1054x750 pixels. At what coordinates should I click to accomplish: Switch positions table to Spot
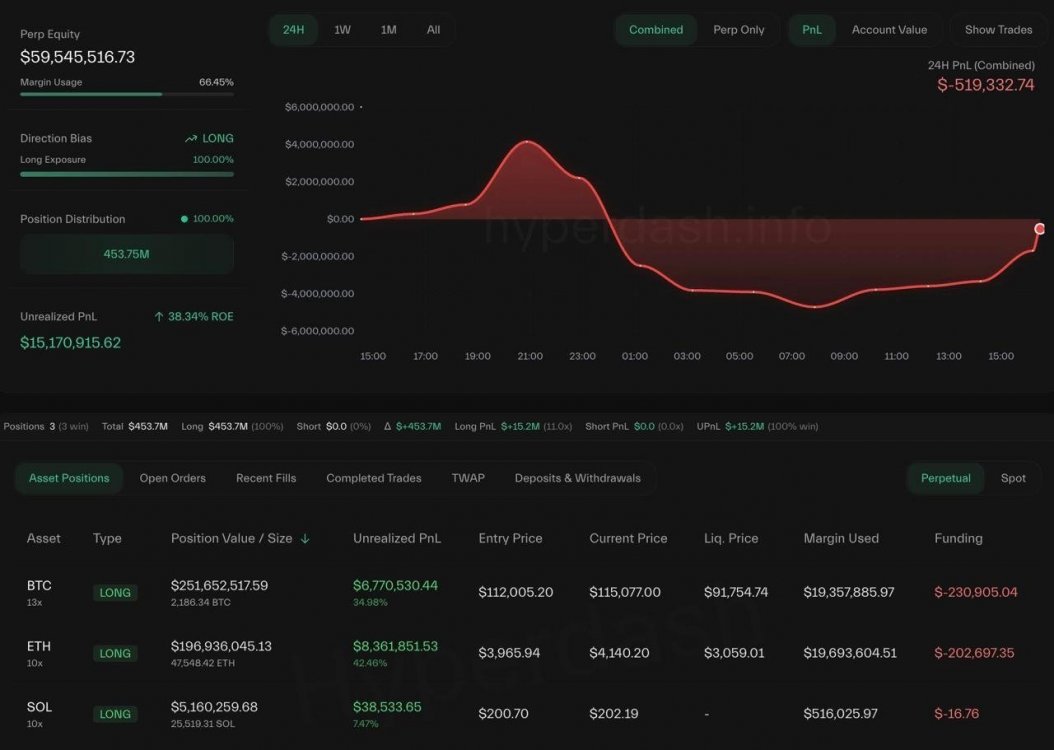pos(1013,479)
